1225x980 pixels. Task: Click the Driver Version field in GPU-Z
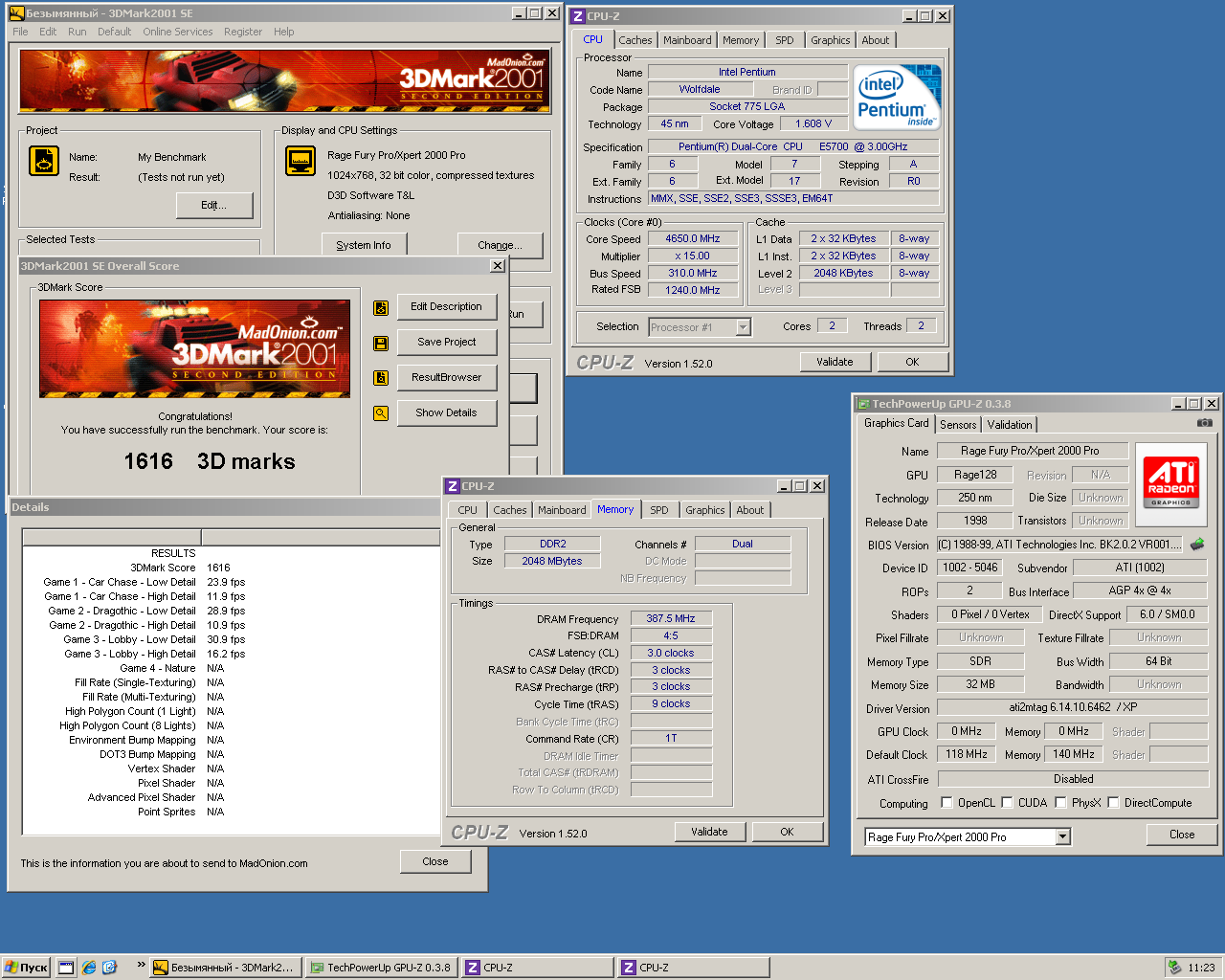[1072, 707]
